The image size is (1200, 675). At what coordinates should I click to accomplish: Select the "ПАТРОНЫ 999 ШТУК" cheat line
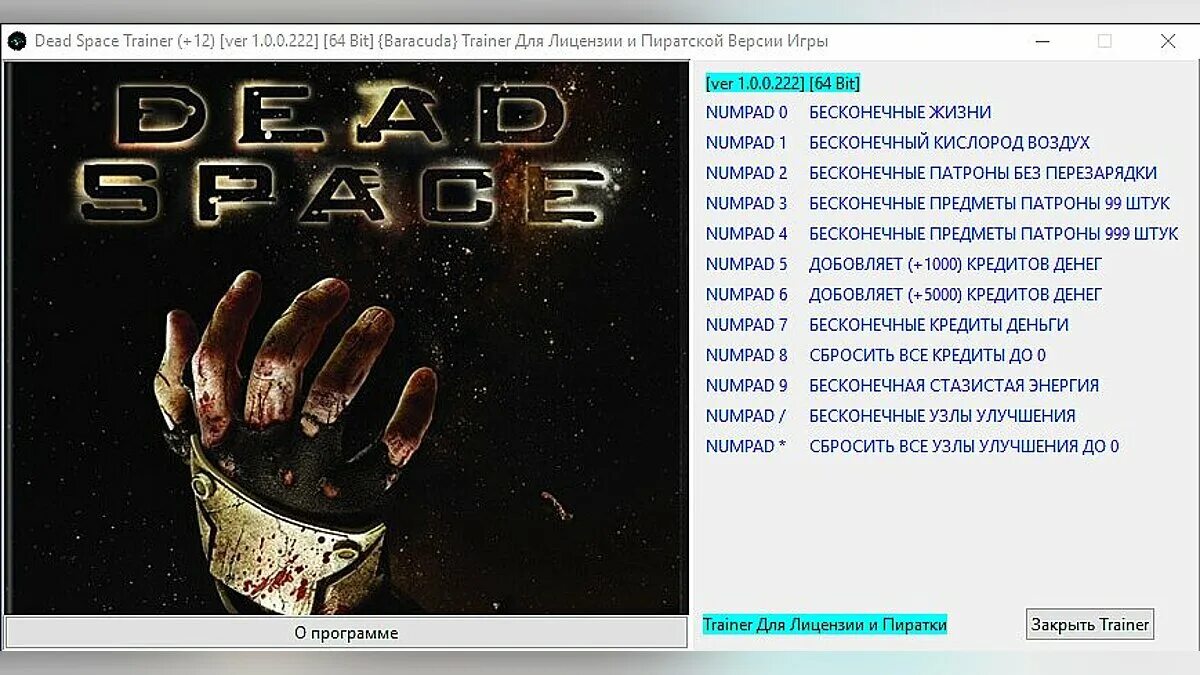pyautogui.click(x=994, y=234)
